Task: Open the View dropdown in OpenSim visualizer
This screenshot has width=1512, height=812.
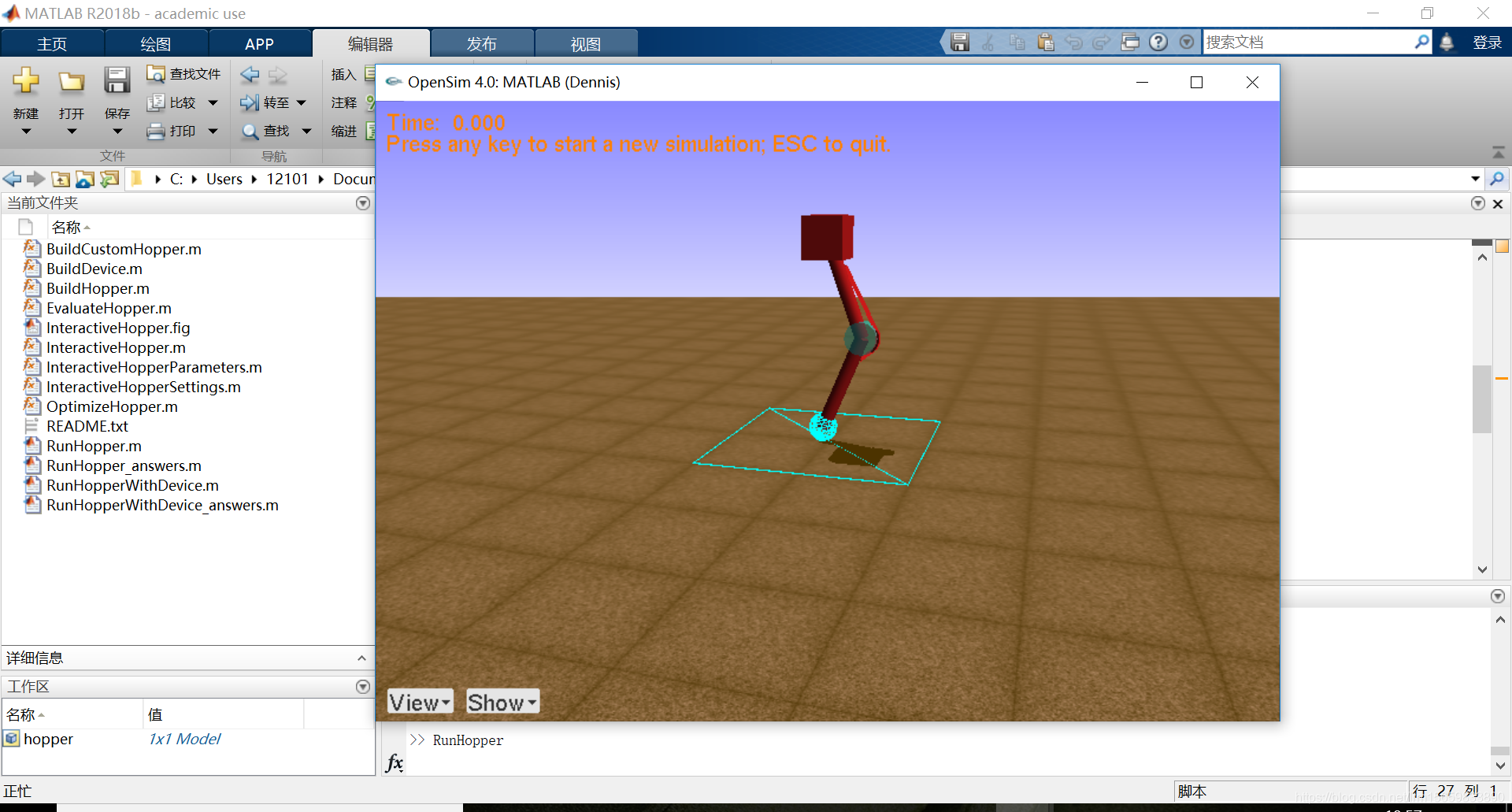Action: coord(419,701)
